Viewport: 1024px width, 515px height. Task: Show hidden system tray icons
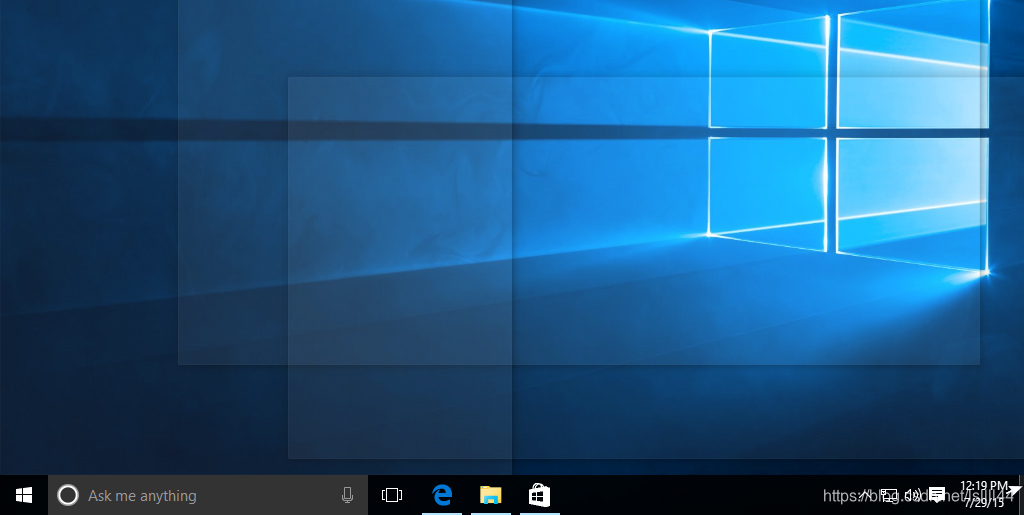(x=866, y=495)
